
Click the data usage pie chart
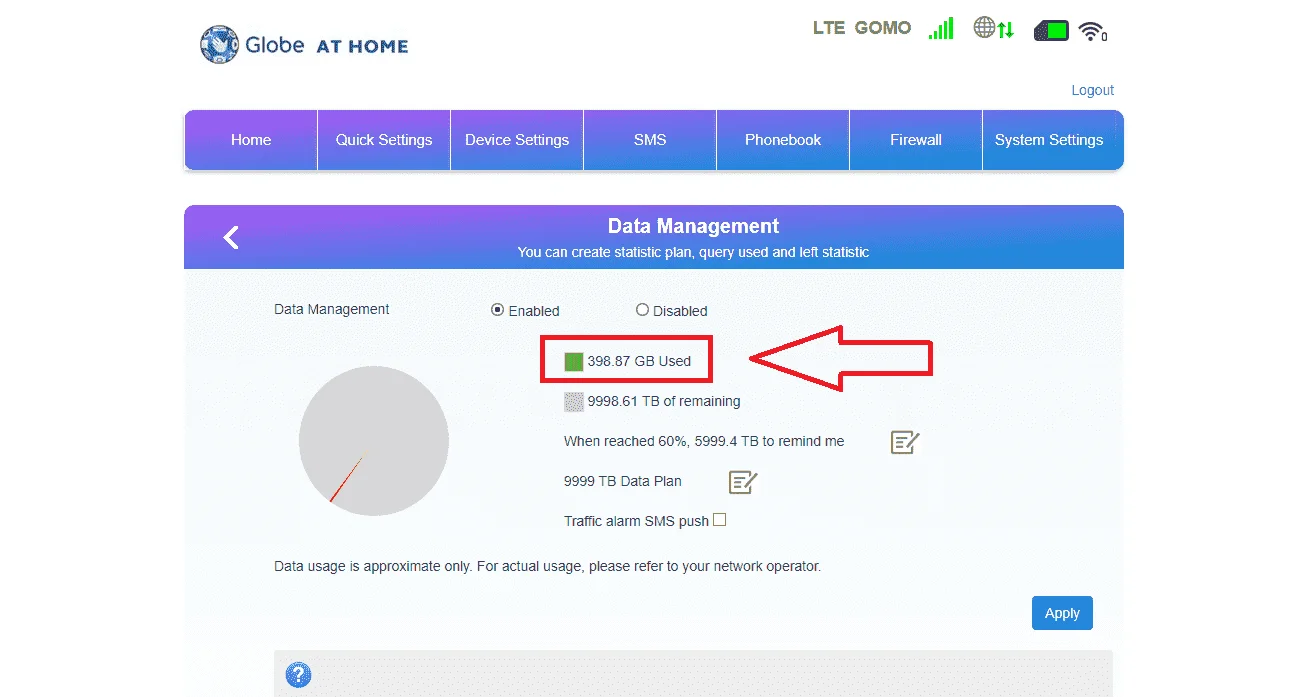pyautogui.click(x=374, y=441)
